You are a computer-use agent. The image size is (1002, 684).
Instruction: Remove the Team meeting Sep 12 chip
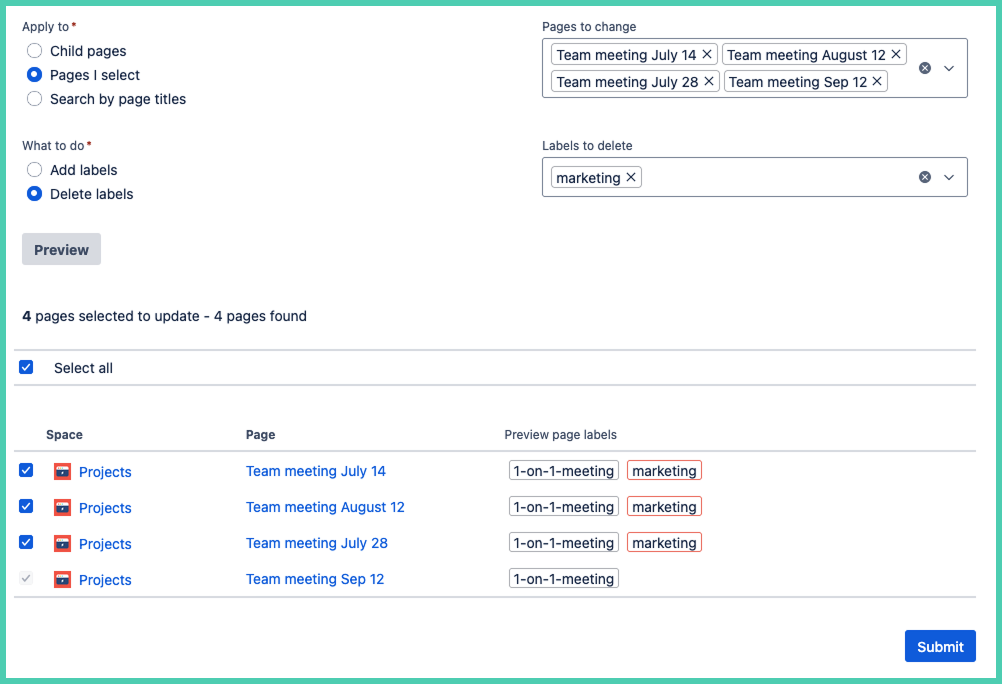877,82
